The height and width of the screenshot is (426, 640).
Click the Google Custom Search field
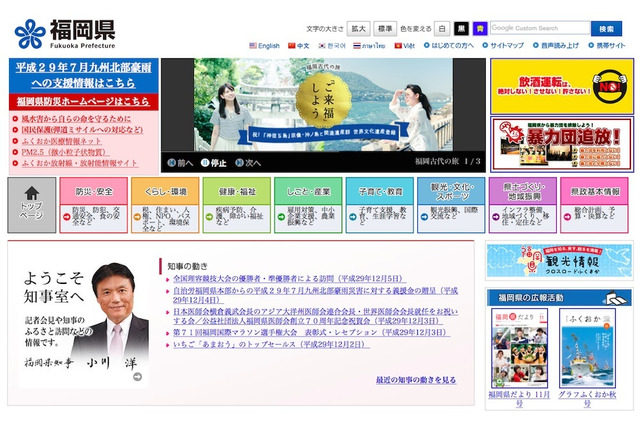[x=540, y=28]
